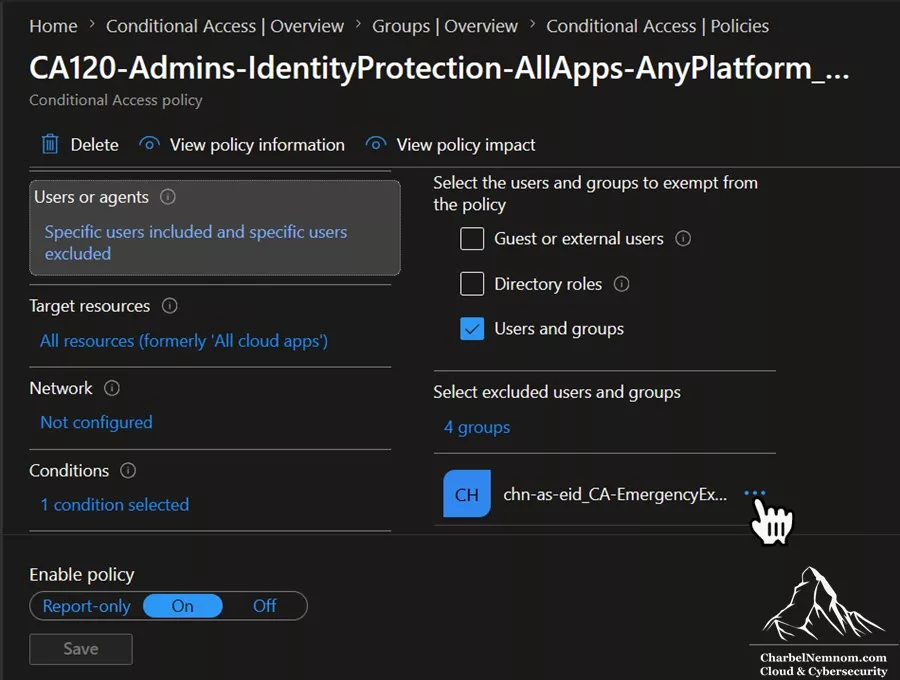Click the Target resources heading
Screen dimensions: 900x680
click(90, 306)
